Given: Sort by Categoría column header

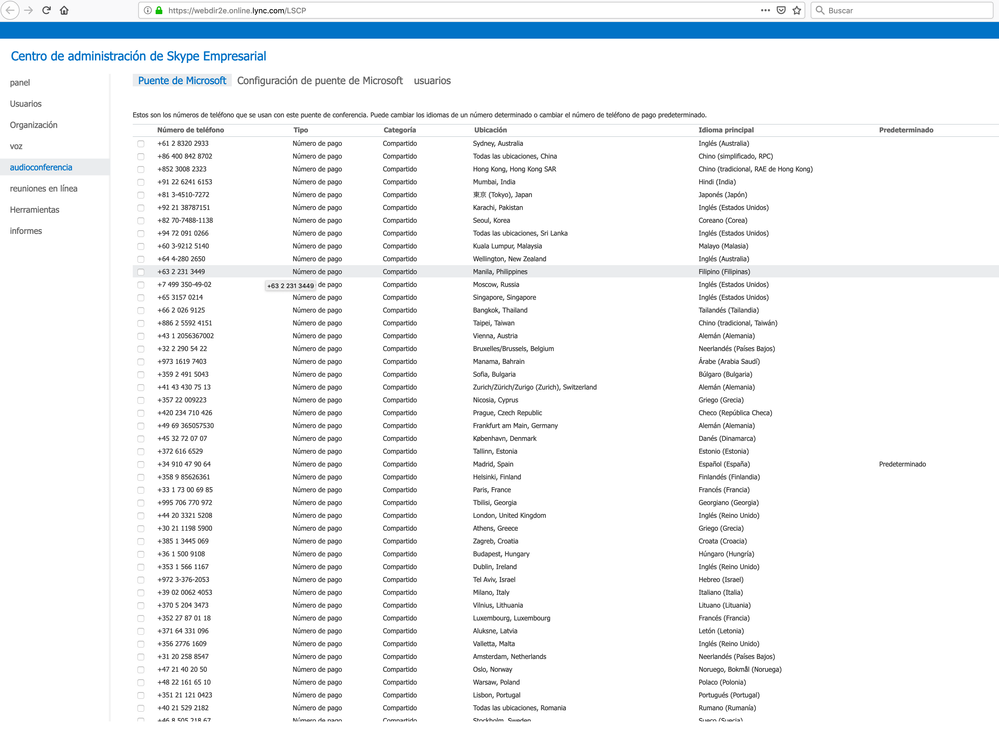Looking at the screenshot, I should point(399,130).
